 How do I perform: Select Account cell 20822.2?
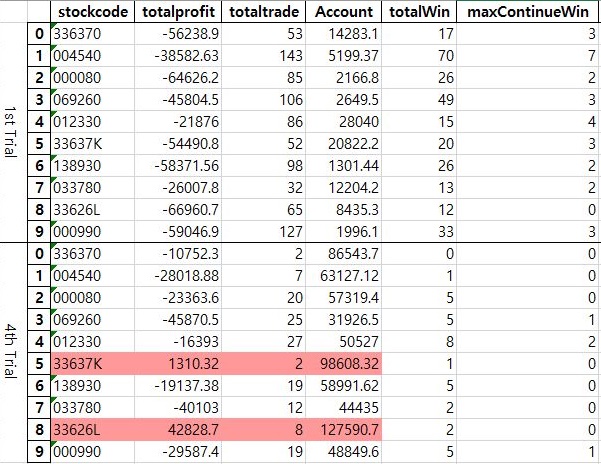(x=343, y=144)
